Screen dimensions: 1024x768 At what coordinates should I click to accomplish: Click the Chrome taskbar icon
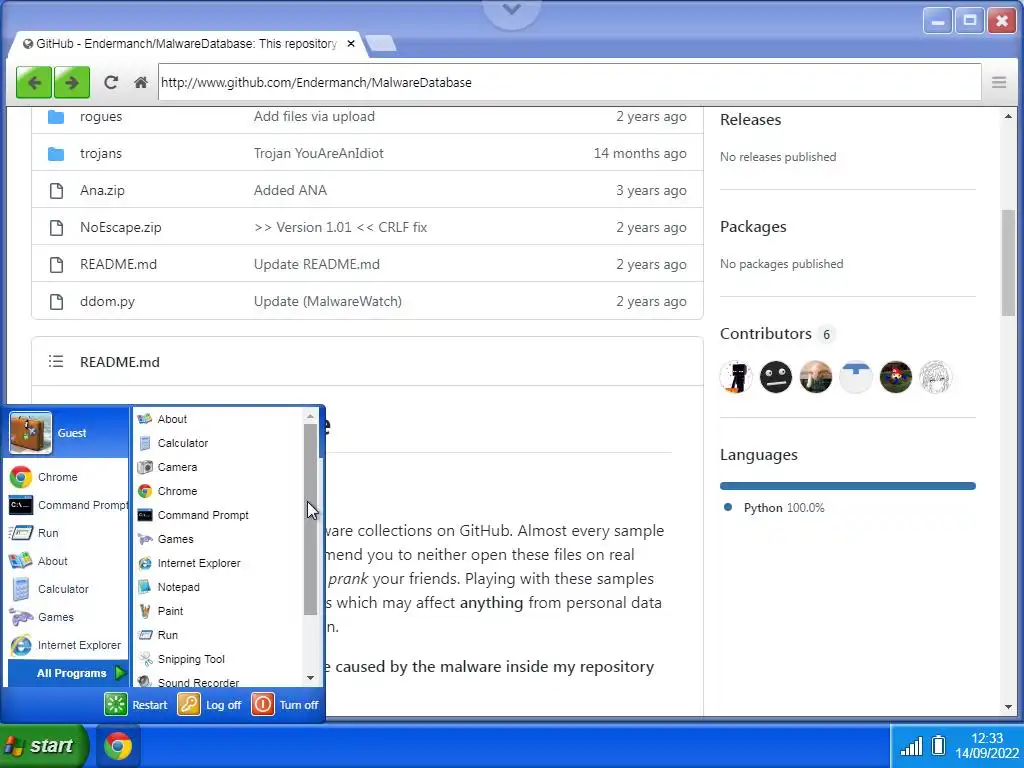118,746
